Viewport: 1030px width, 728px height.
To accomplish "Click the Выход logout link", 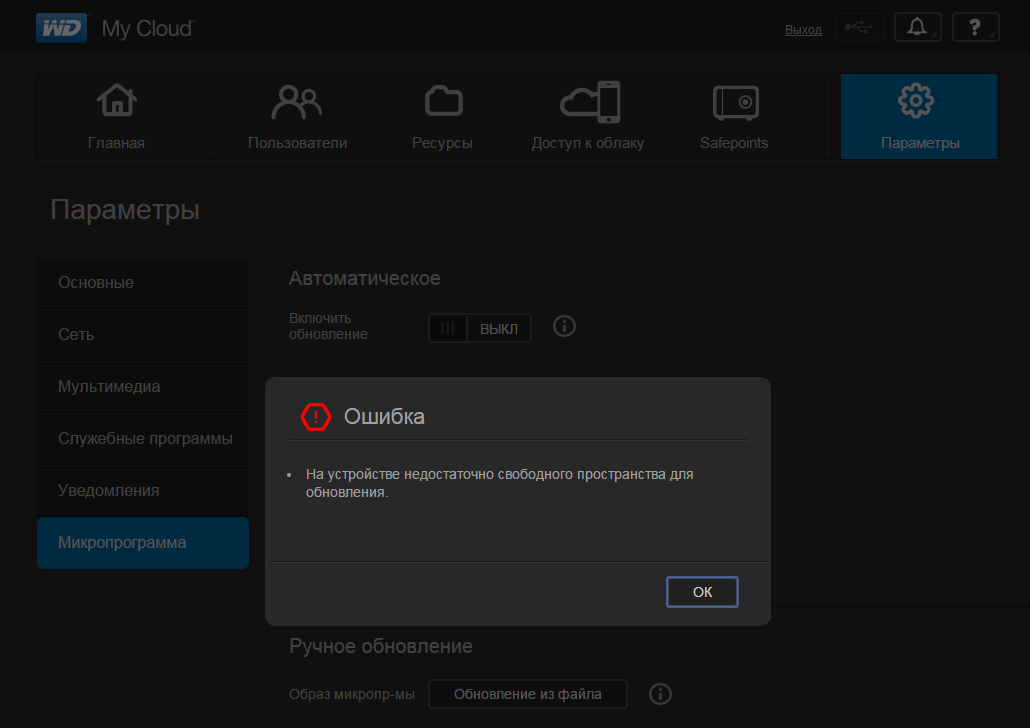I will tap(803, 30).
